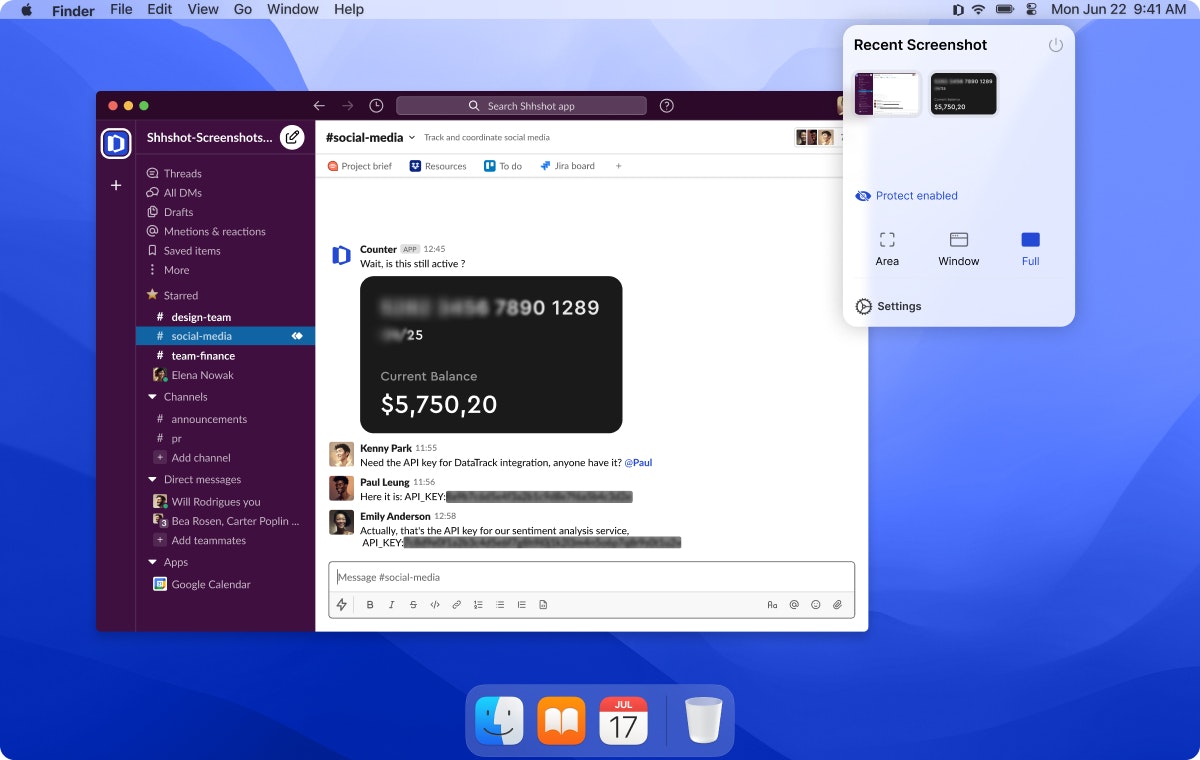Open the first recent screenshot thumbnail
The width and height of the screenshot is (1200, 760).
point(886,94)
